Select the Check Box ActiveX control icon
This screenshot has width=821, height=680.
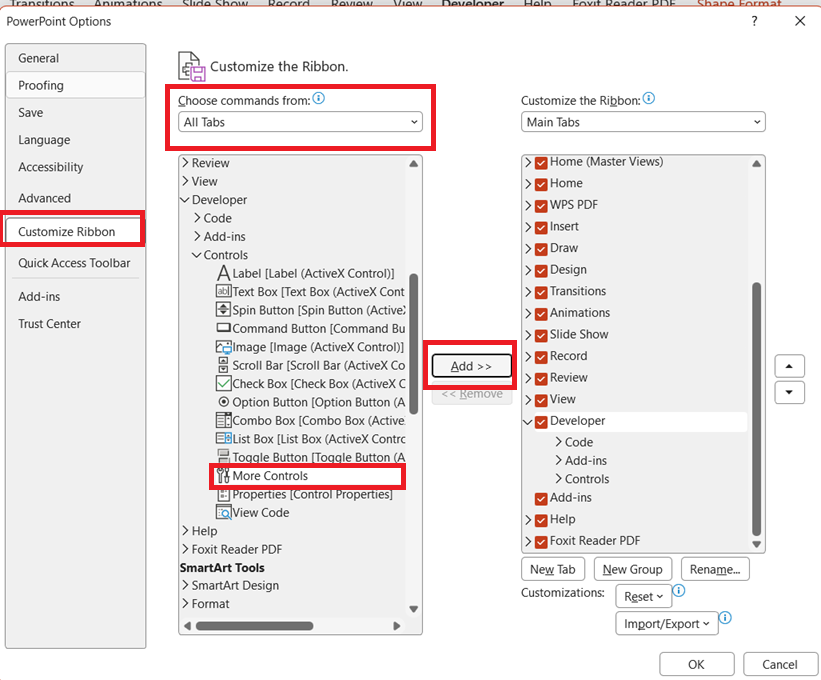click(224, 383)
